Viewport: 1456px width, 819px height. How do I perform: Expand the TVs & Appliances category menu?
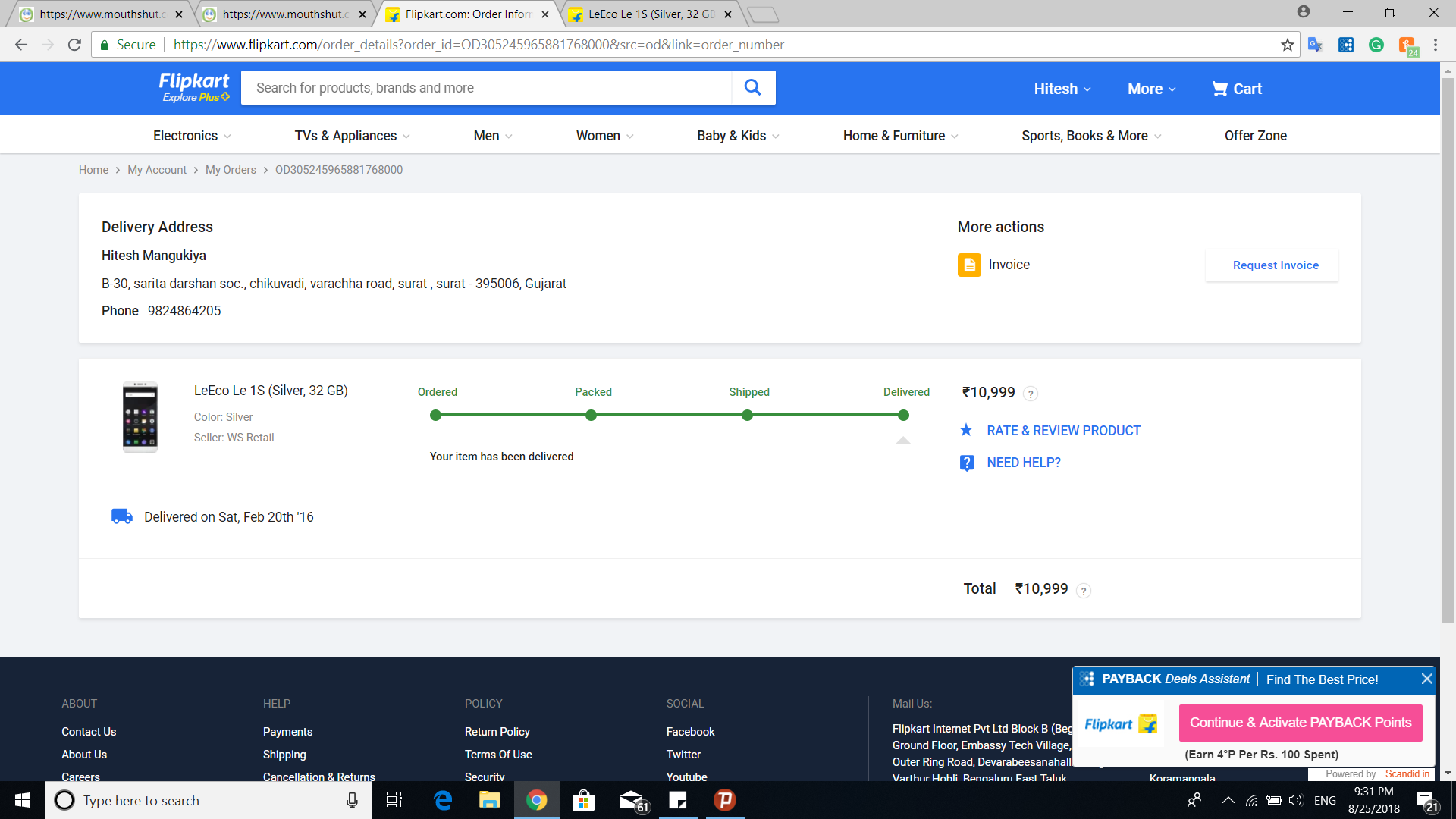click(x=353, y=136)
